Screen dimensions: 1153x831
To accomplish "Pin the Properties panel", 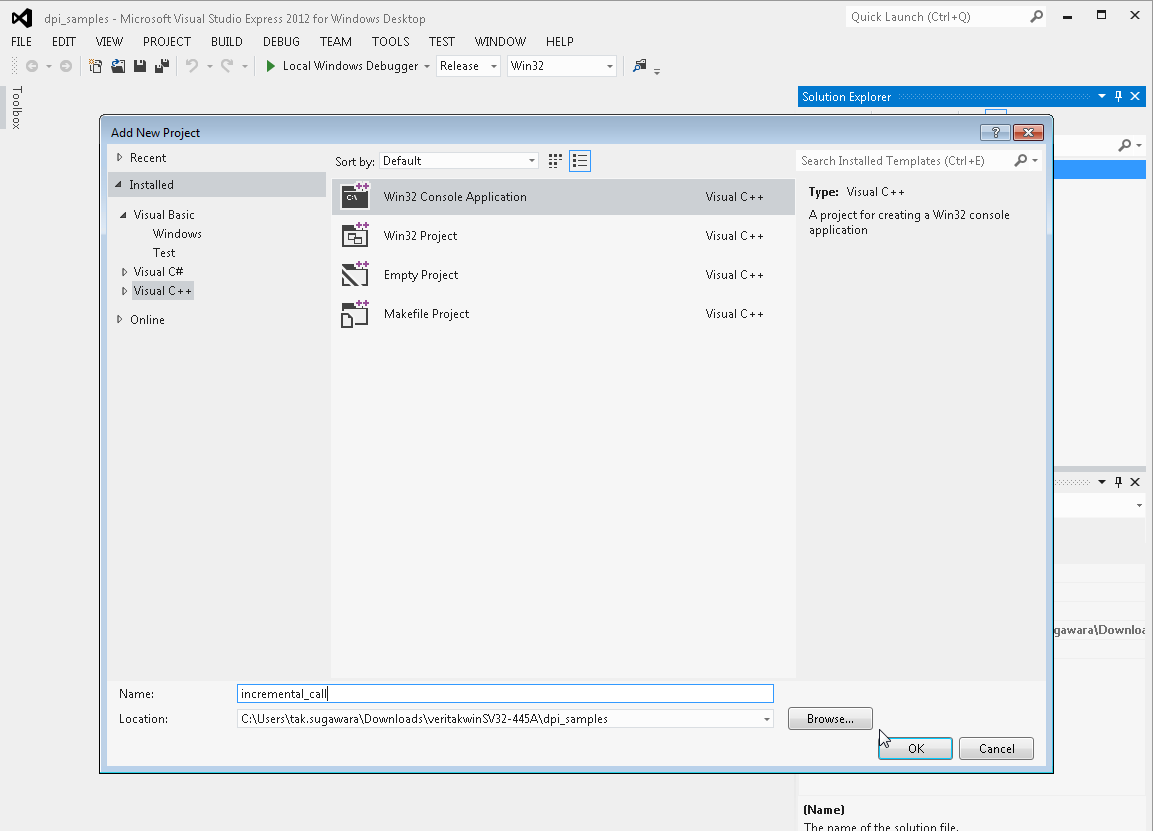I will [1118, 482].
